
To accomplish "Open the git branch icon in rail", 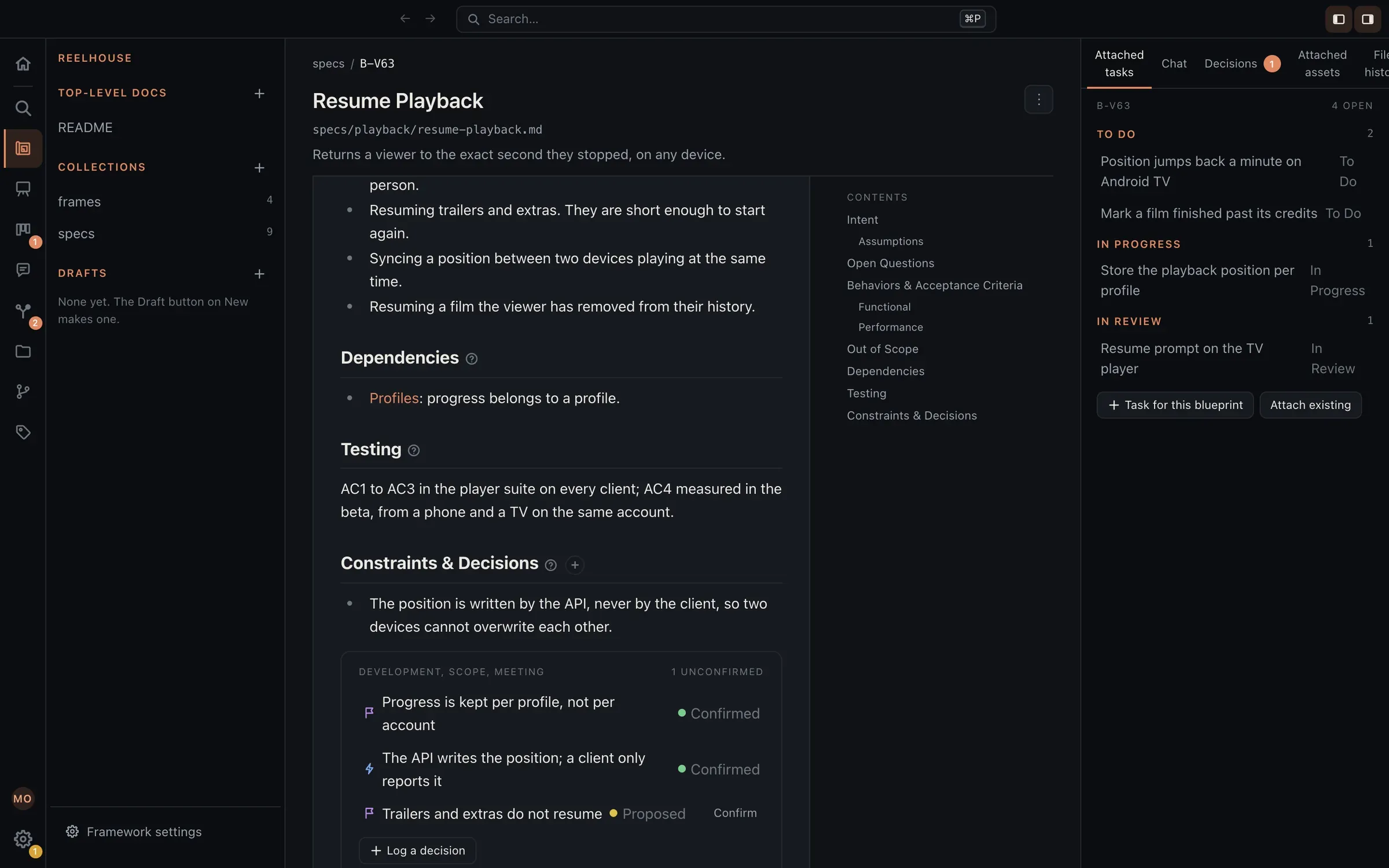I will click(x=23, y=392).
